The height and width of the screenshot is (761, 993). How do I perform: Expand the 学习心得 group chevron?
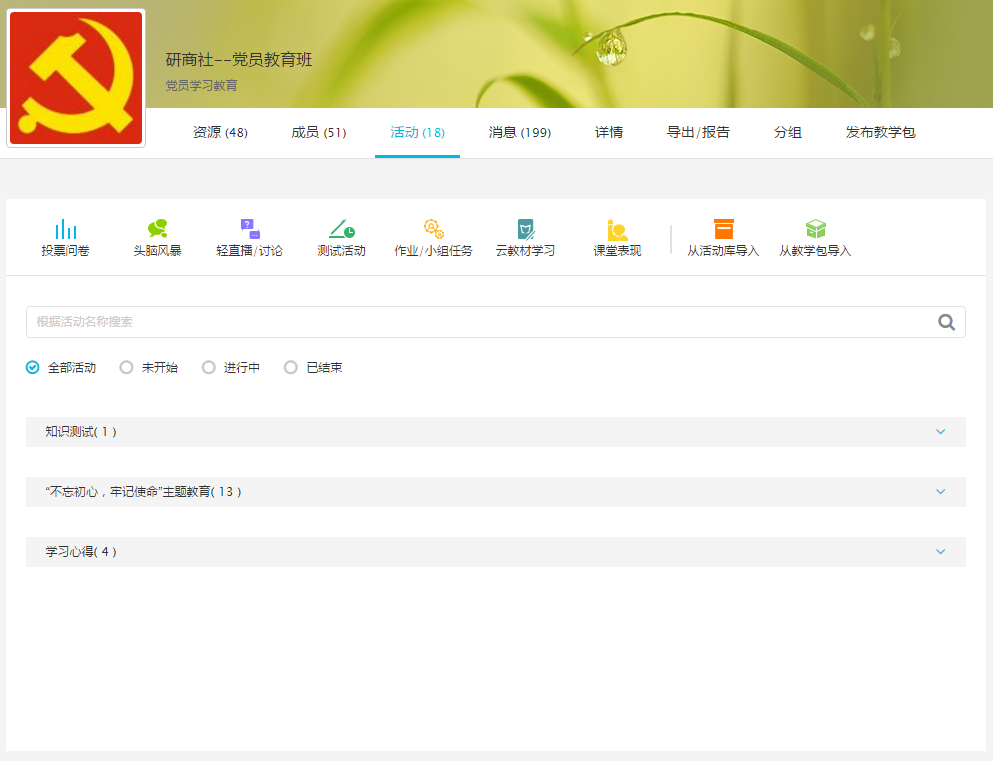tap(940, 552)
